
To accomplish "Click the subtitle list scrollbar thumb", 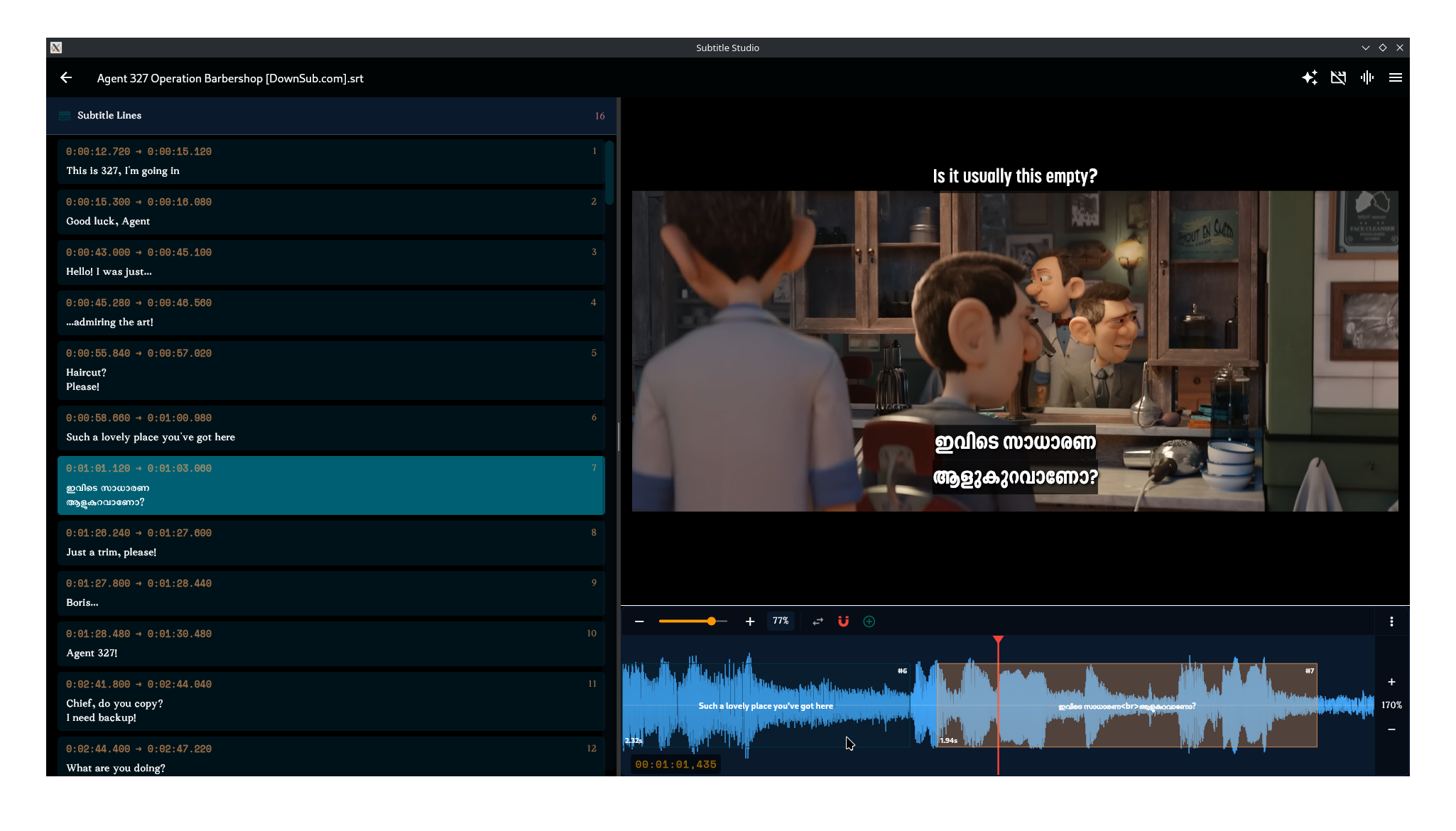I will click(x=609, y=173).
